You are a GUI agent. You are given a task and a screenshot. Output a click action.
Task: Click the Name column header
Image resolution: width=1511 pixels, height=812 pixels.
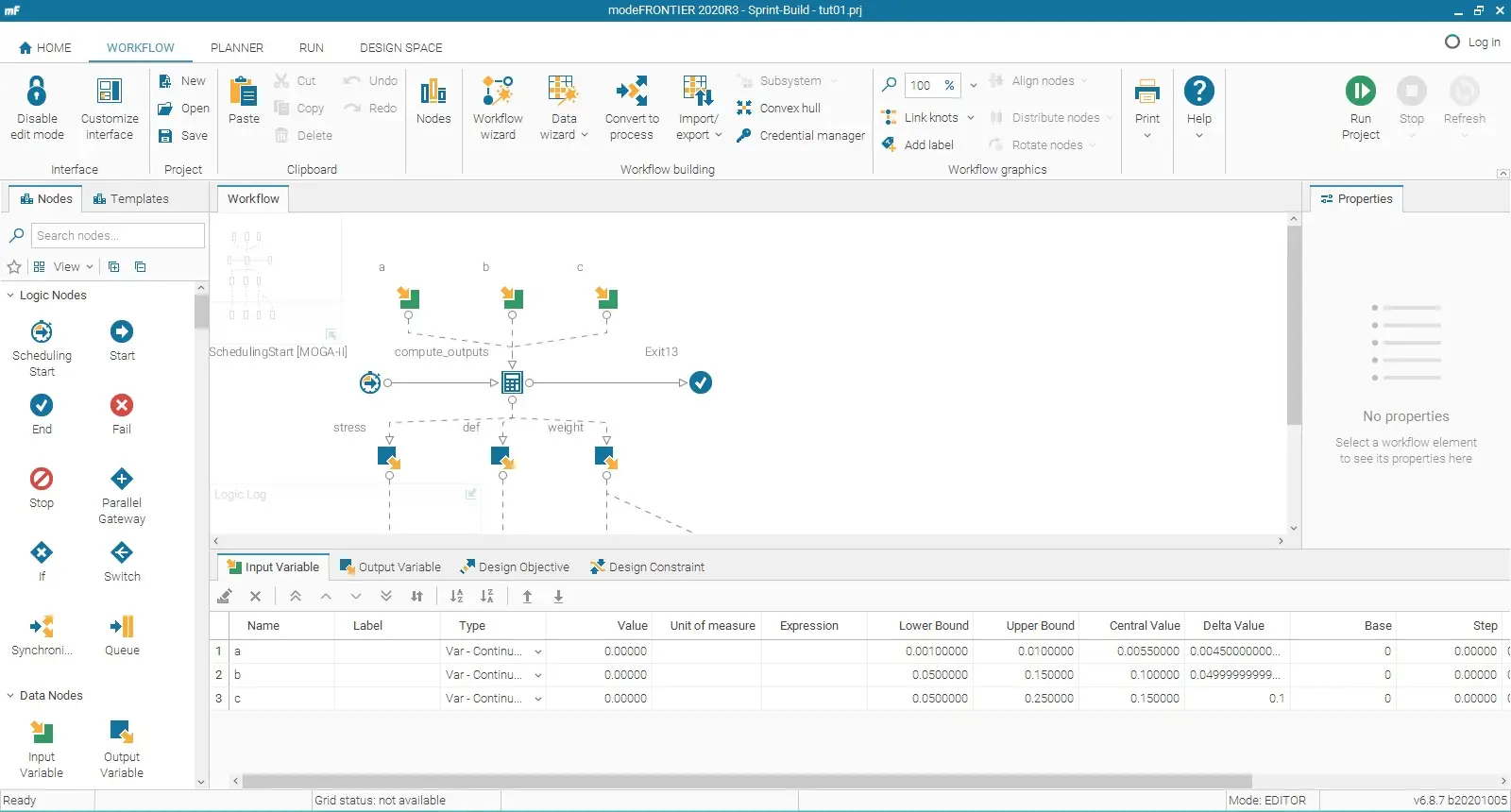(x=263, y=626)
